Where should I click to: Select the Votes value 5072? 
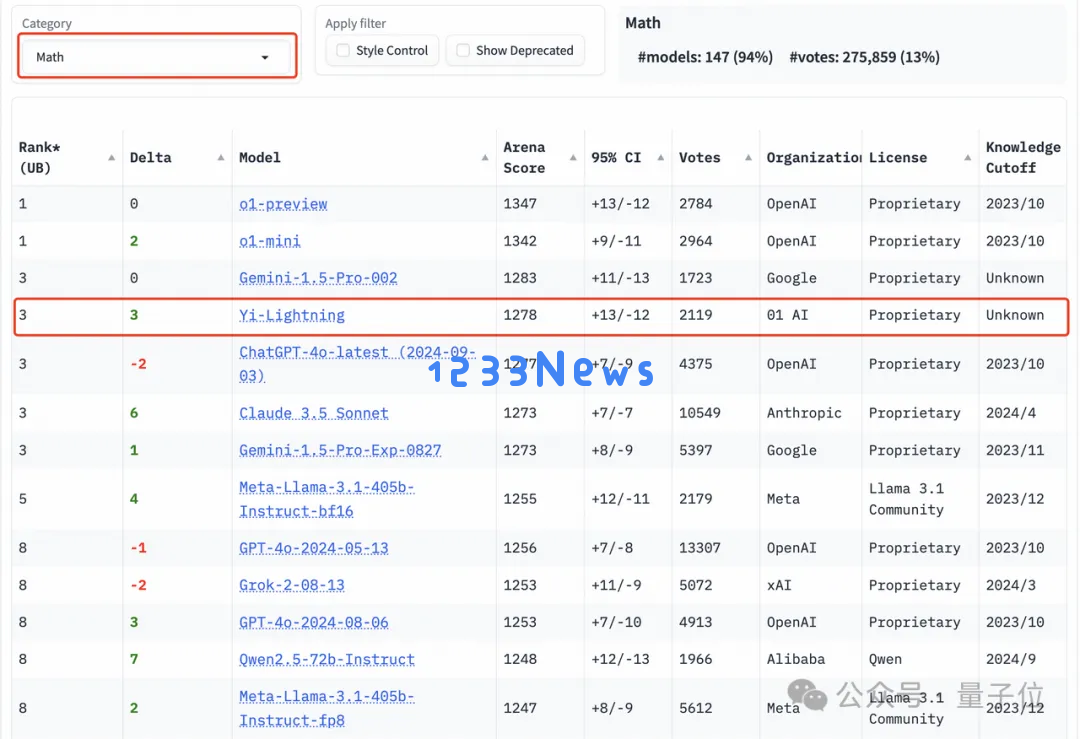[696, 585]
